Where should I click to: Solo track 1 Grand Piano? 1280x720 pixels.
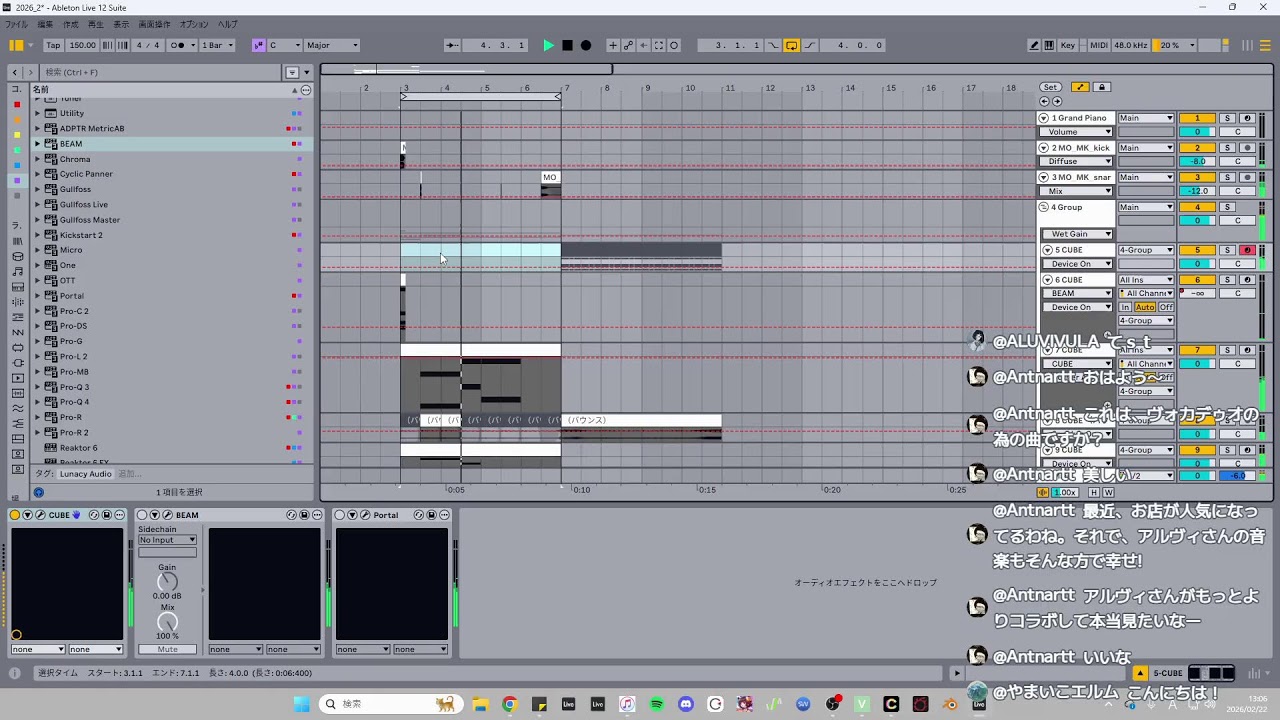pyautogui.click(x=1228, y=118)
